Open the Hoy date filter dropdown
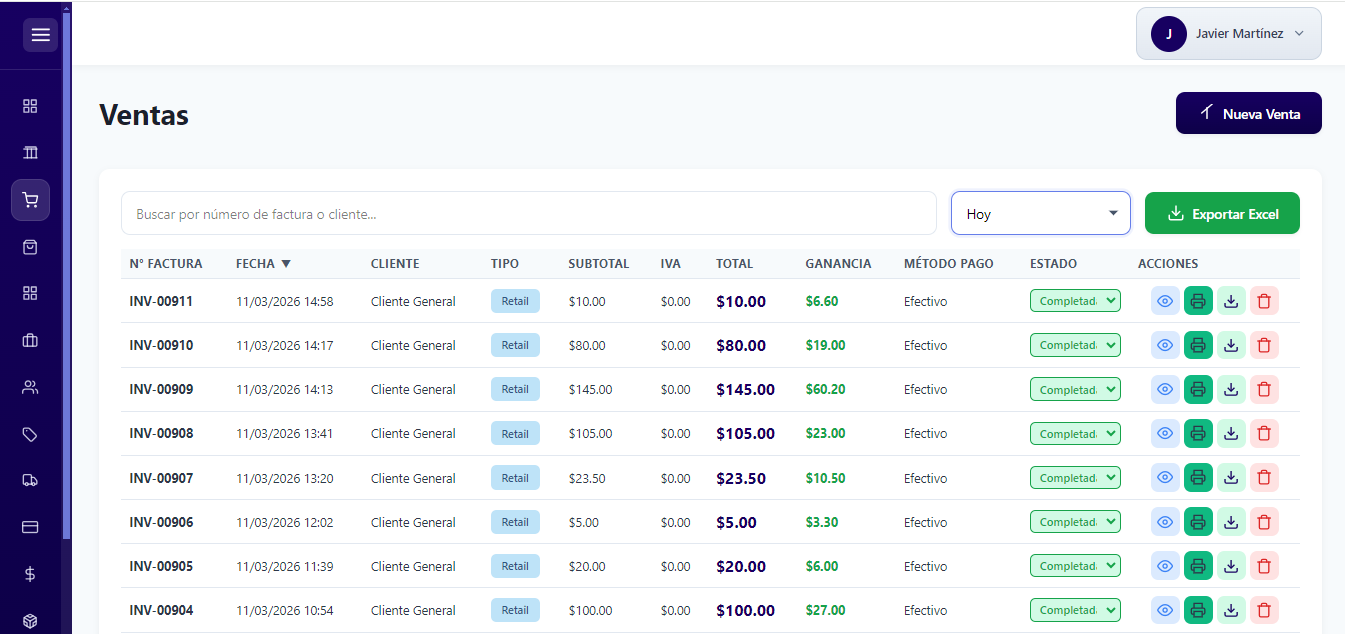This screenshot has width=1345, height=634. tap(1040, 214)
